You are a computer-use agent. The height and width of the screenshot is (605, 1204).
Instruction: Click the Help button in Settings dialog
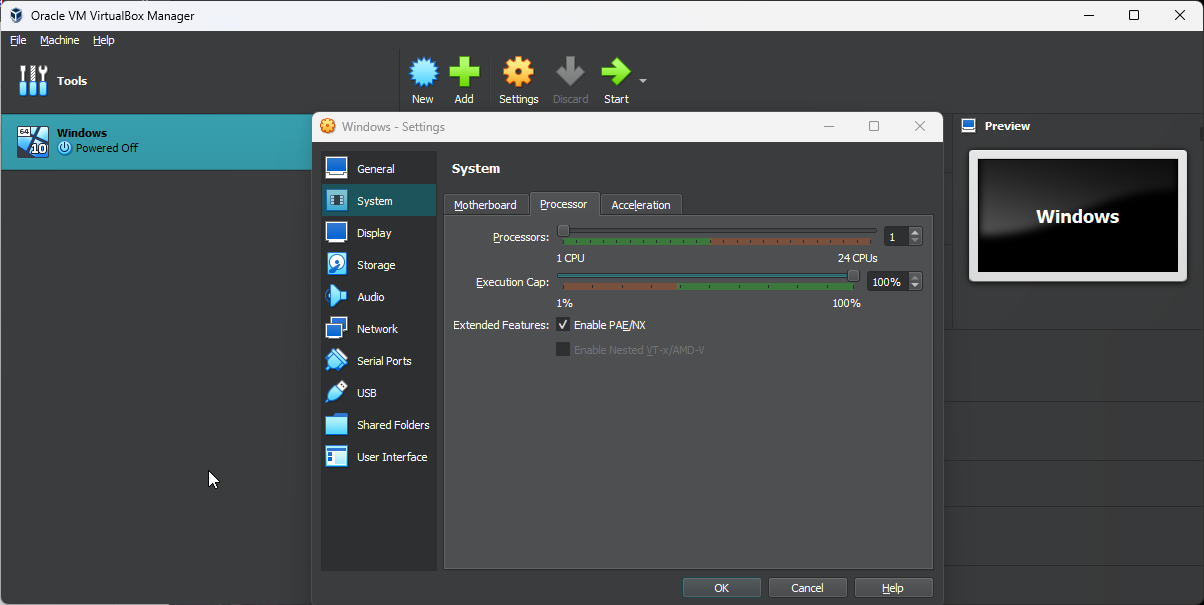[894, 588]
